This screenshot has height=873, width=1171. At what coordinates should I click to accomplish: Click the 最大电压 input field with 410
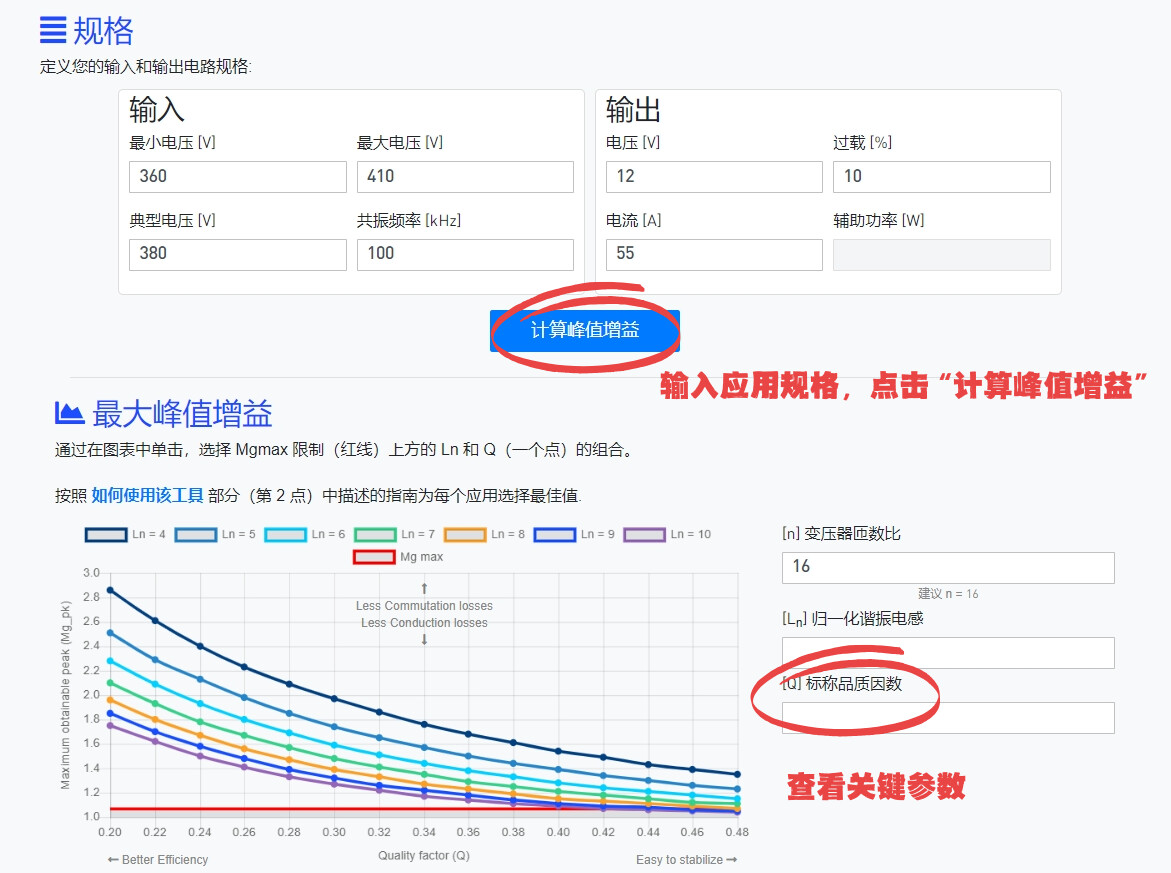click(x=465, y=177)
